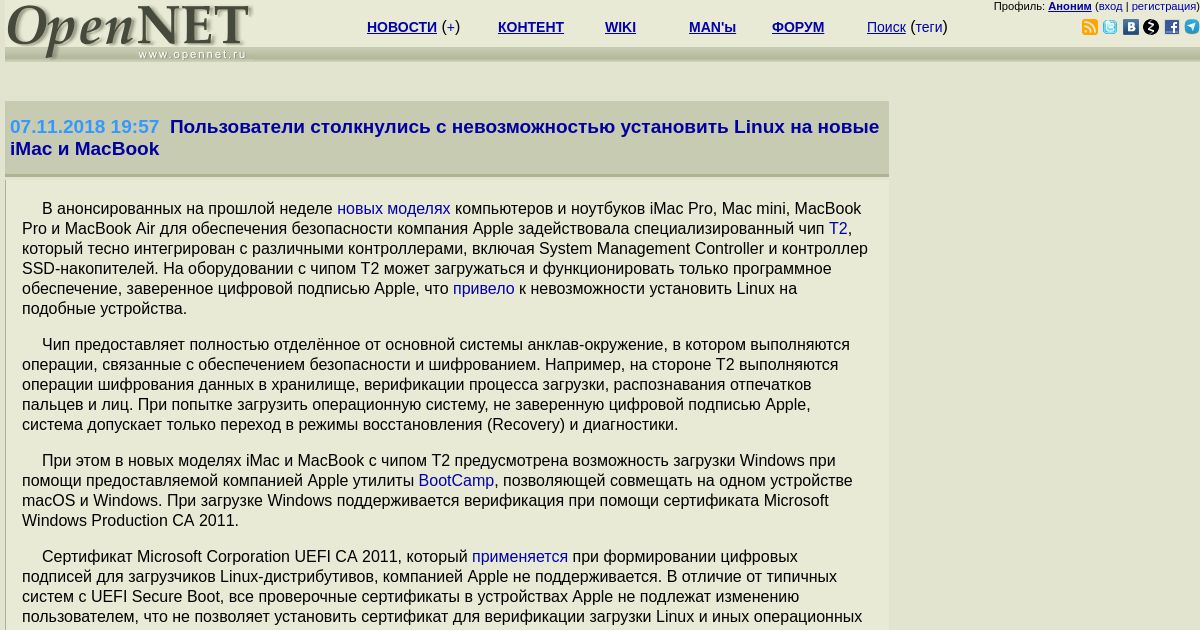Go to the WIKI section
The image size is (1200, 630).
tap(620, 27)
